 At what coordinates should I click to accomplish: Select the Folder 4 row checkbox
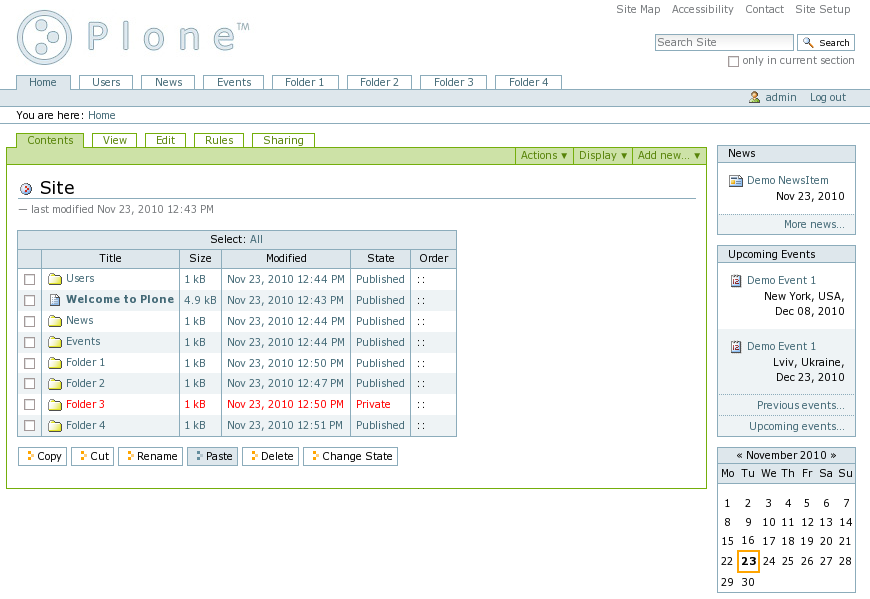pyautogui.click(x=30, y=426)
